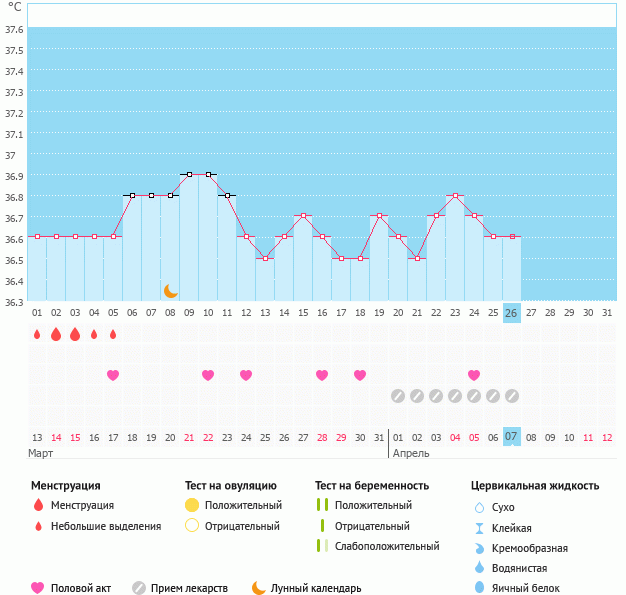Click the Половой акт legend heart icon
Image resolution: width=626 pixels, height=595 pixels.
[x=38, y=588]
